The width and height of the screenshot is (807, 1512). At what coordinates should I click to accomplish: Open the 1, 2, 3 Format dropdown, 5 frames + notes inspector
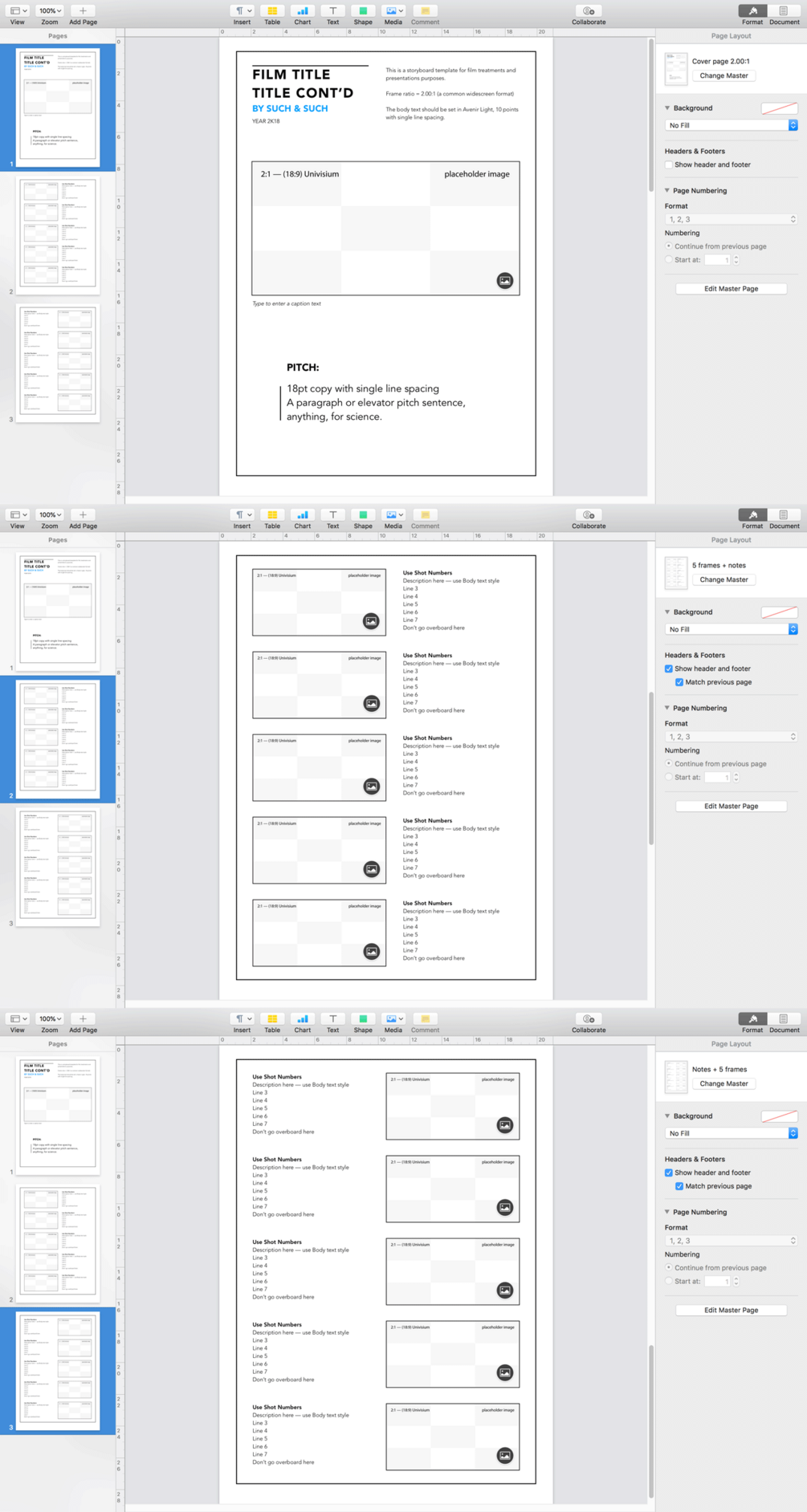pyautogui.click(x=731, y=737)
